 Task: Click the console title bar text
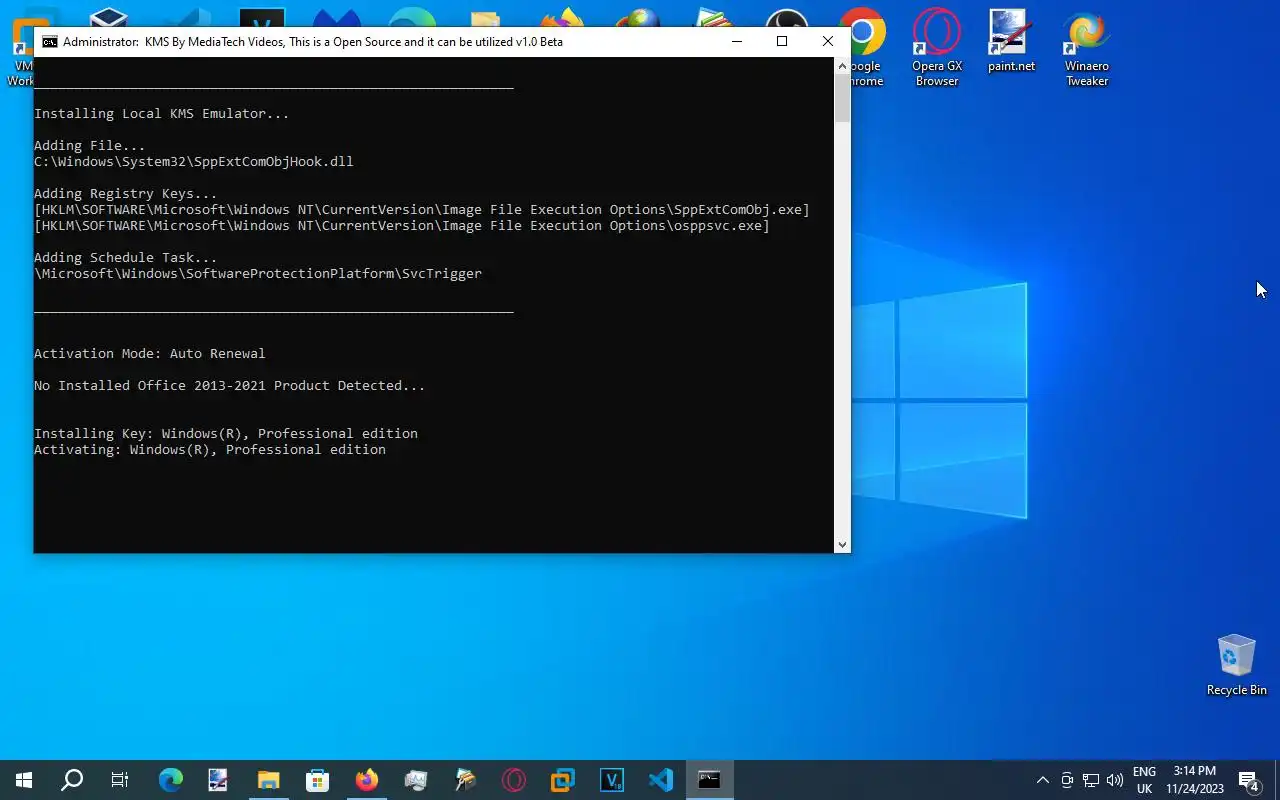313,42
